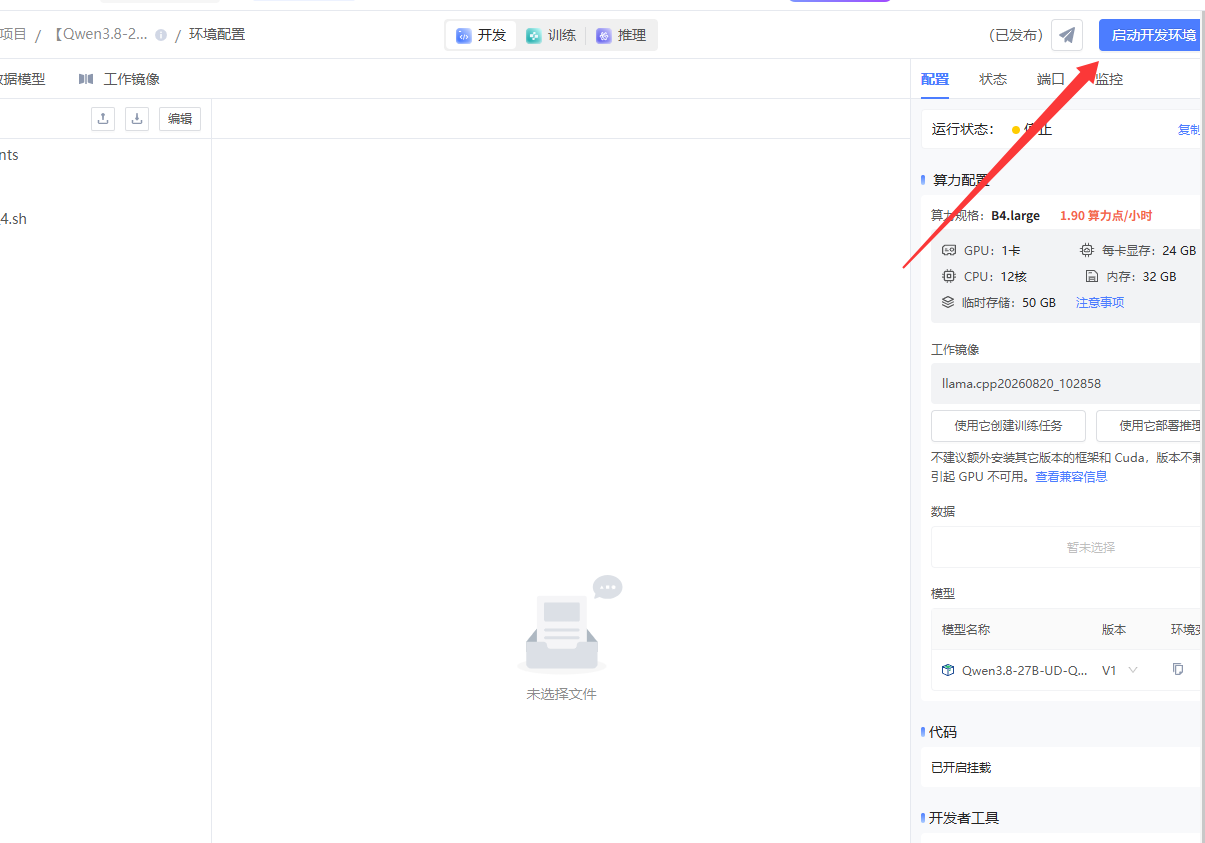
Task: Click the B4.large spec text
Action: tap(1015, 215)
